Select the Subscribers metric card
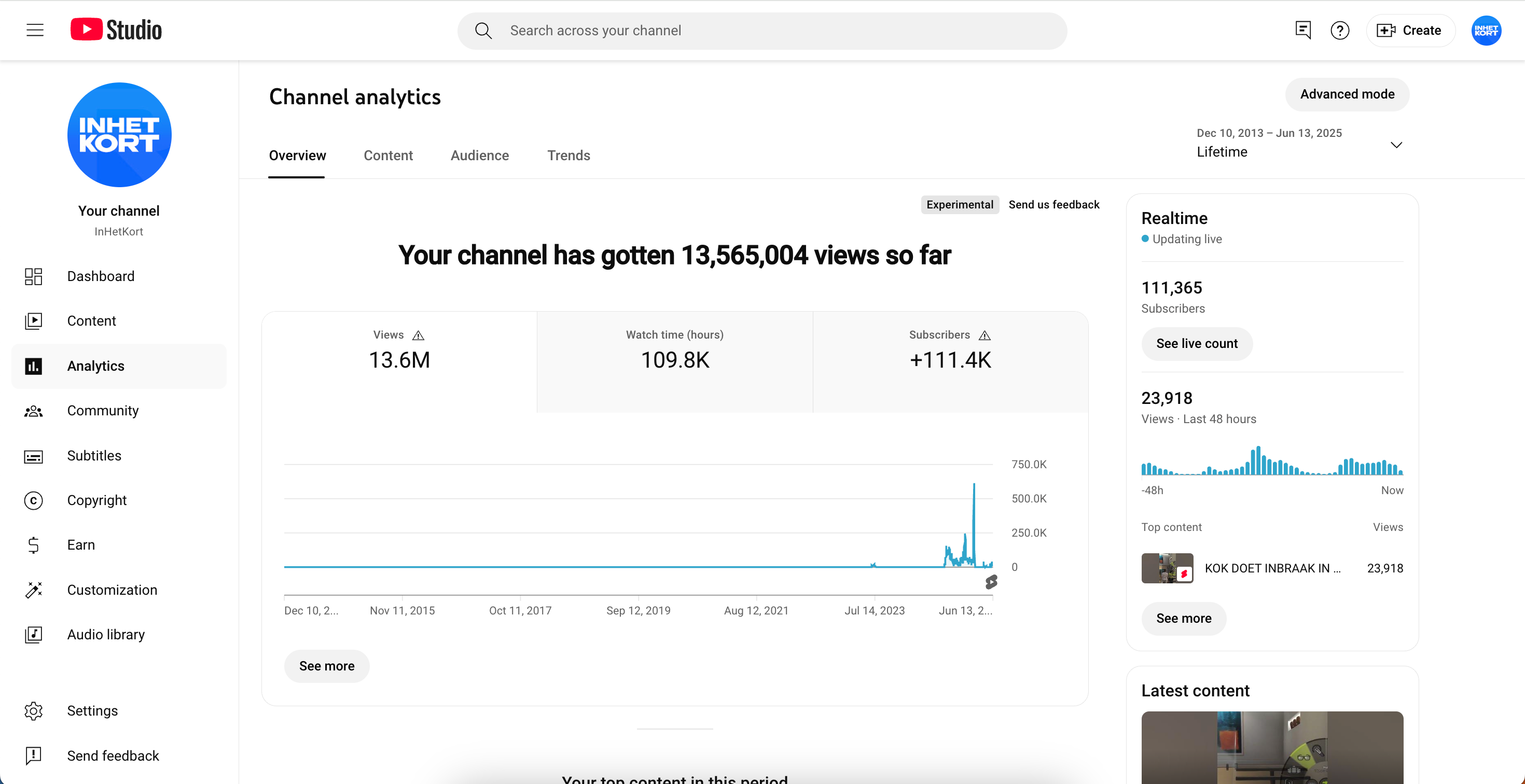1525x784 pixels. (x=950, y=361)
